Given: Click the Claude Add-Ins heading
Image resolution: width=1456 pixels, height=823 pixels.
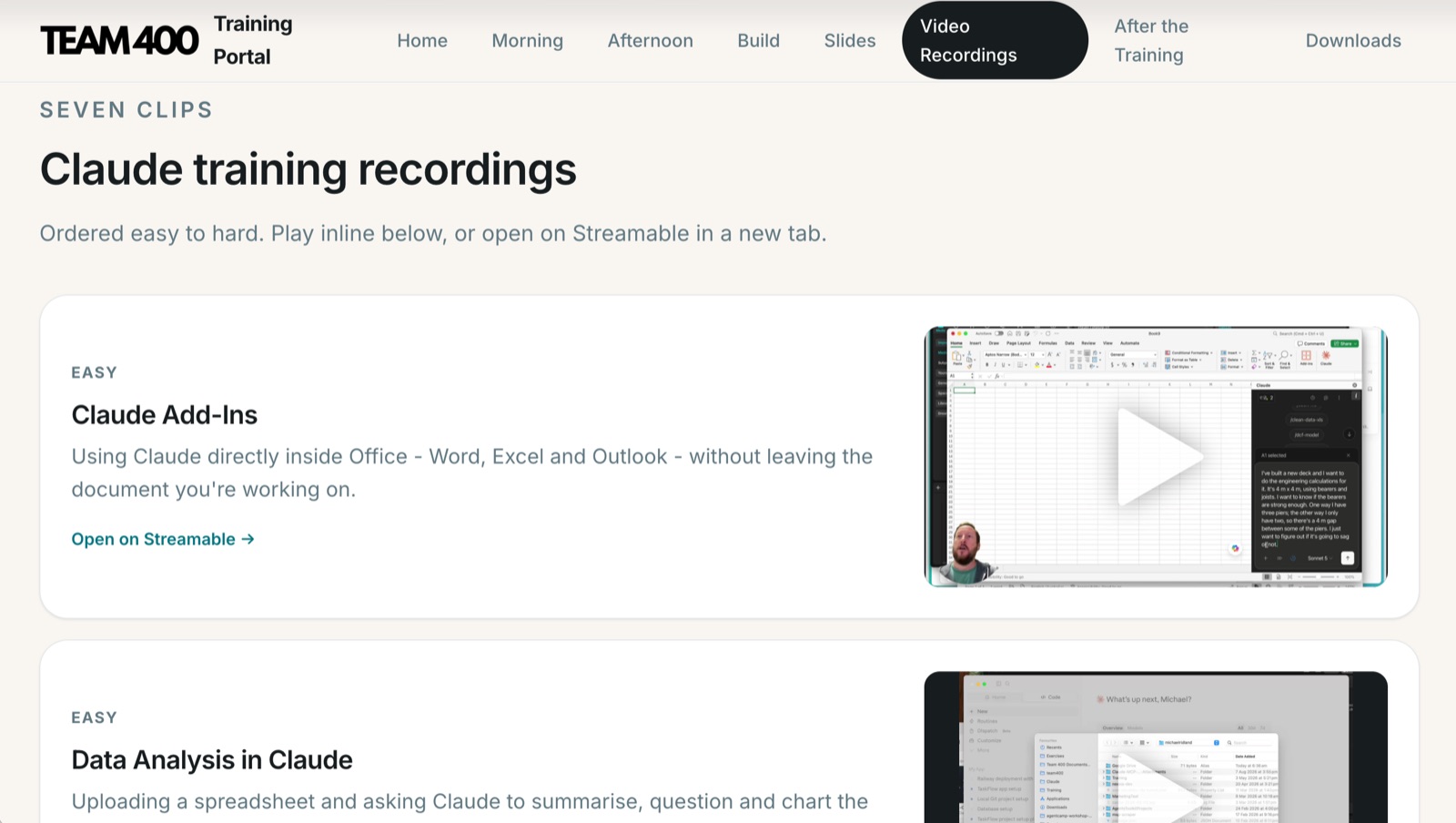Looking at the screenshot, I should [165, 415].
